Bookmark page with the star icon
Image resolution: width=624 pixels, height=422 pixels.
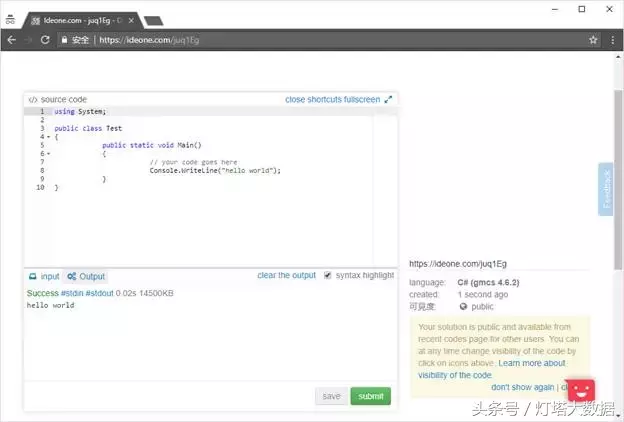[593, 40]
